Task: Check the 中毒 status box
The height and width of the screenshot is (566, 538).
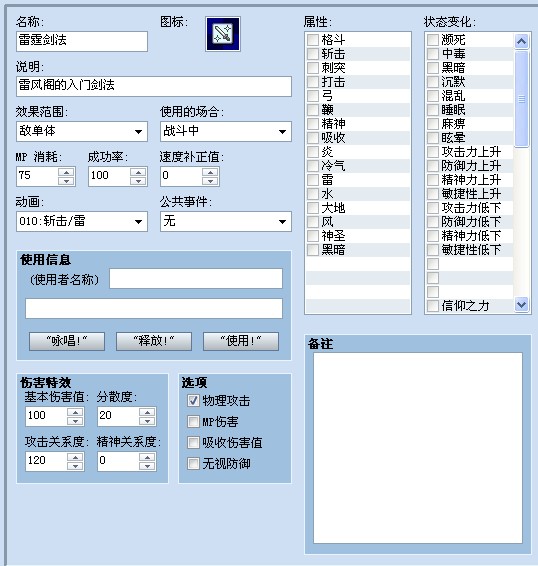Action: 433,54
